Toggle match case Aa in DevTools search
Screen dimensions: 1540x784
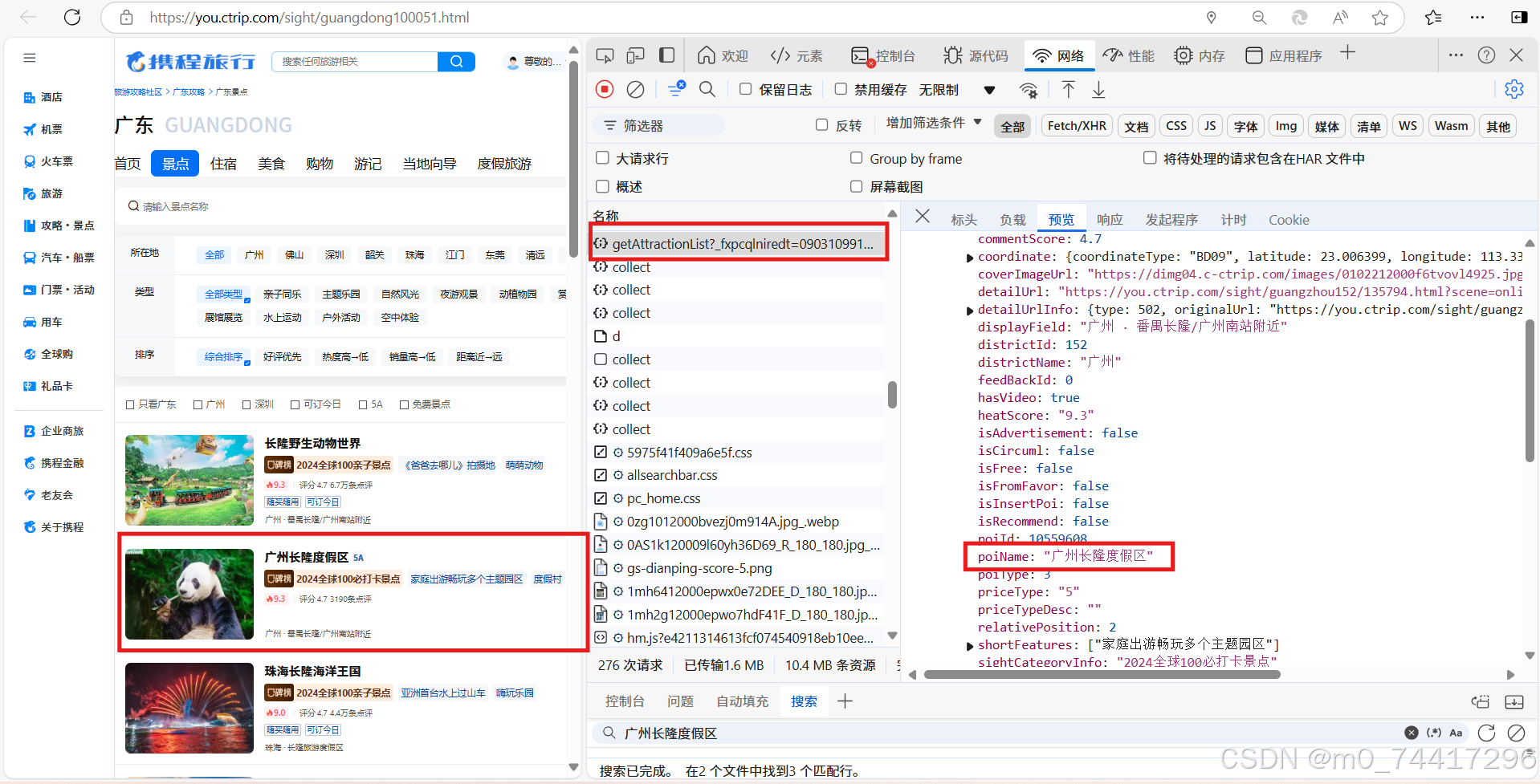click(1456, 733)
